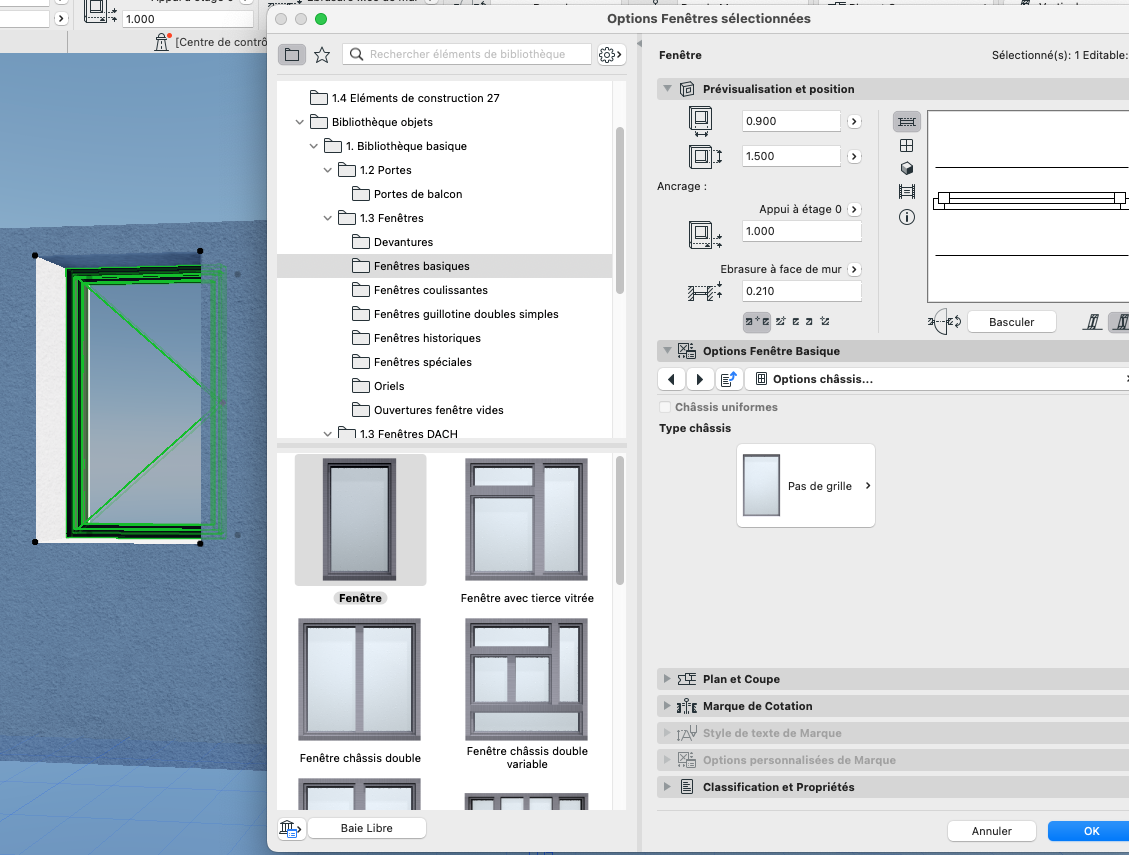The height and width of the screenshot is (855, 1129).
Task: Select elevation view preview icon
Action: pyautogui.click(x=907, y=146)
